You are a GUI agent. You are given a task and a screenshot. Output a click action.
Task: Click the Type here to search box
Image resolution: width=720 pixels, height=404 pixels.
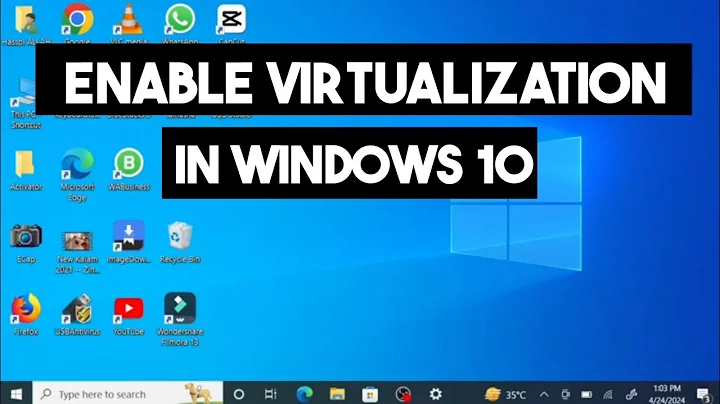128,394
